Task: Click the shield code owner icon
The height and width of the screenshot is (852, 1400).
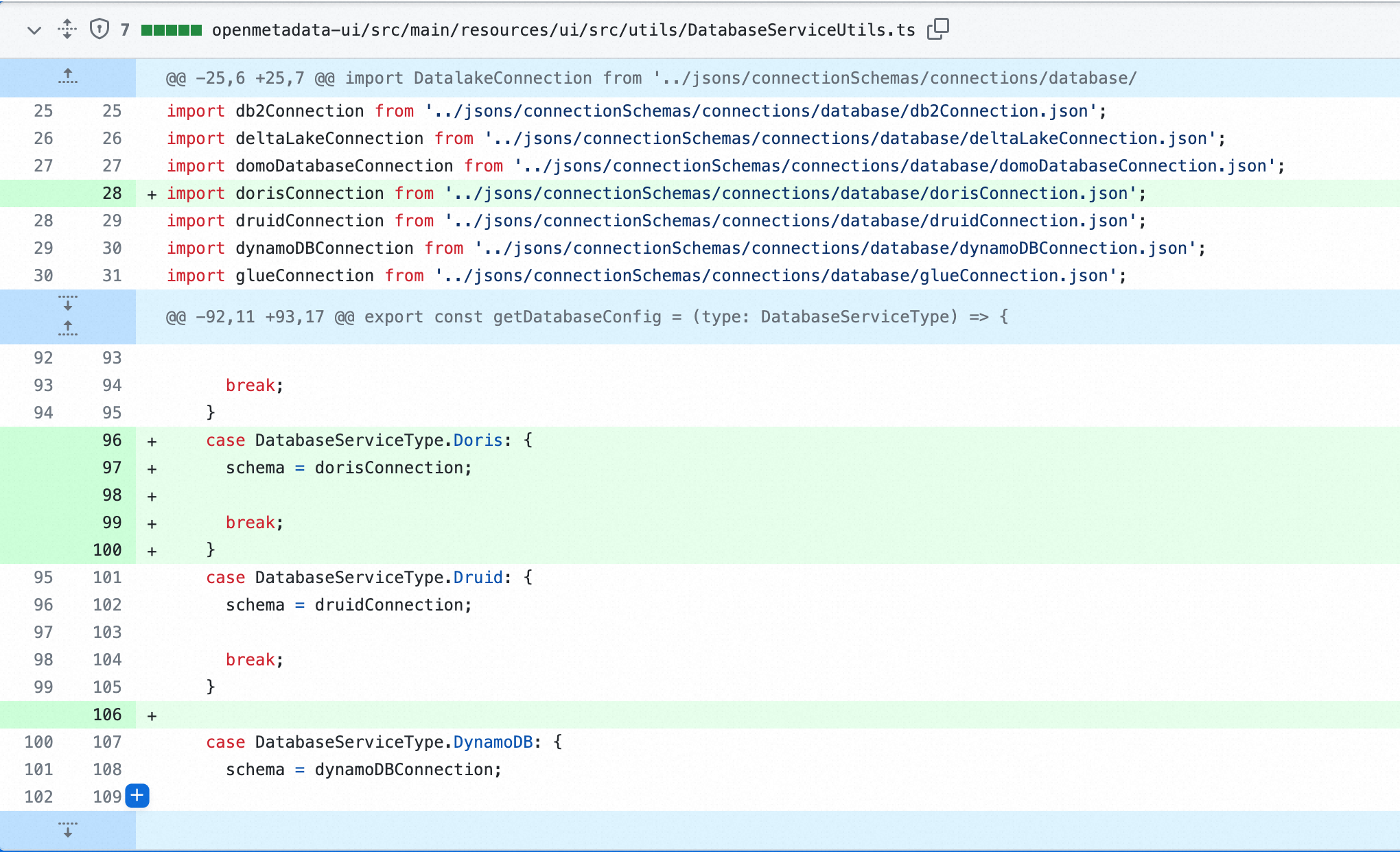Action: tap(100, 29)
